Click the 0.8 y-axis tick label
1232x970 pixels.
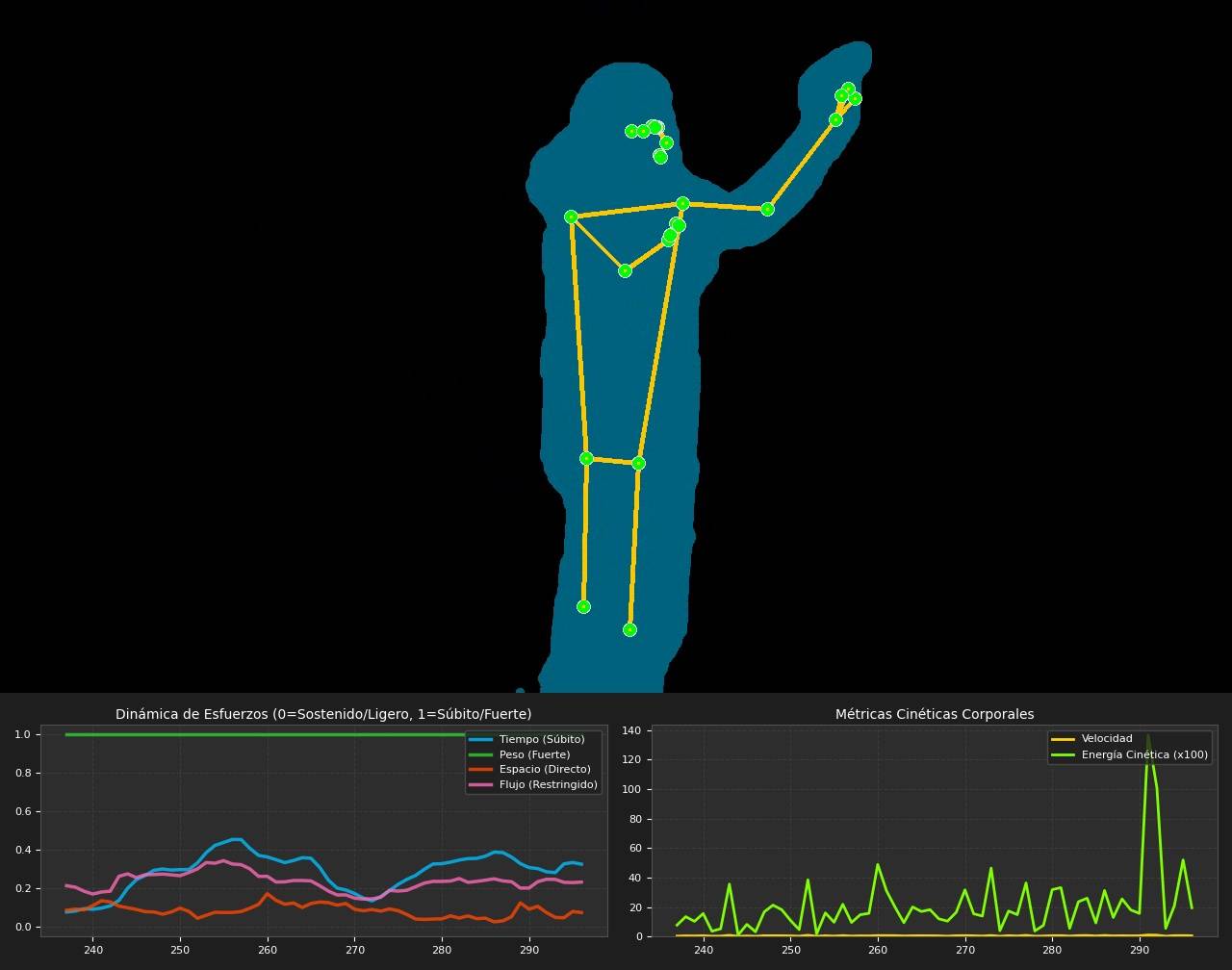[23, 773]
